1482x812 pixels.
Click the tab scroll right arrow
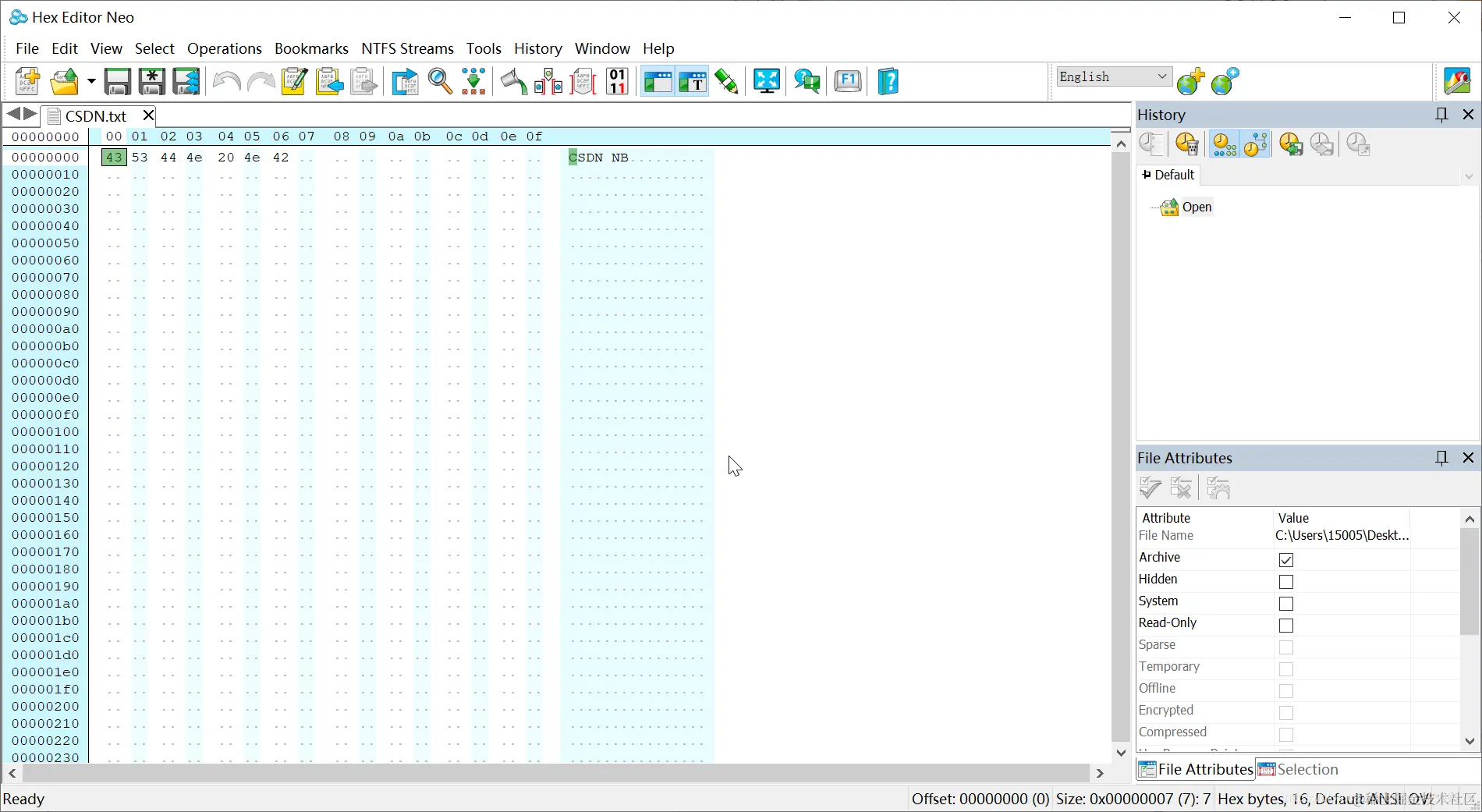coord(30,114)
